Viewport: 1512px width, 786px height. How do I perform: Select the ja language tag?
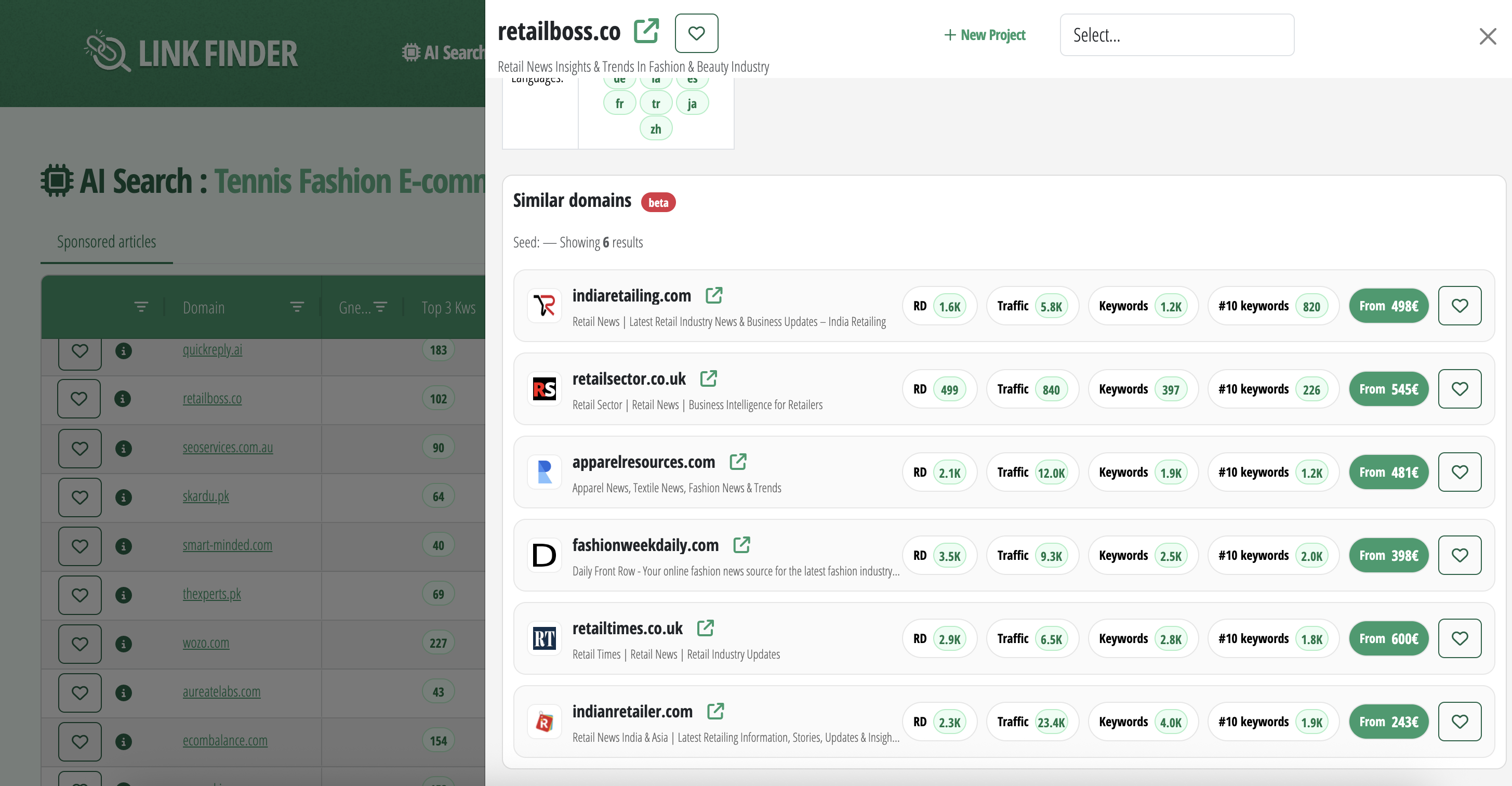692,103
